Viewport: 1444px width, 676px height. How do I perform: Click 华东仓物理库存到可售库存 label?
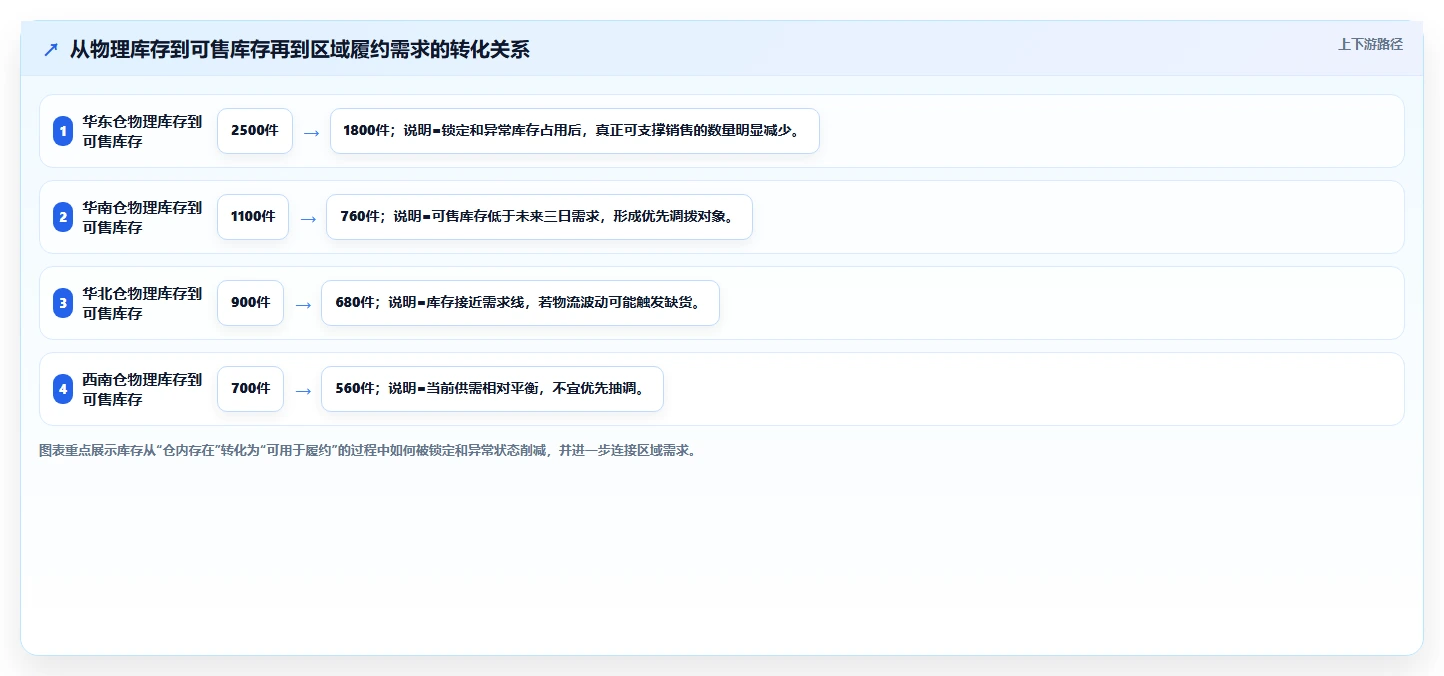click(x=142, y=131)
